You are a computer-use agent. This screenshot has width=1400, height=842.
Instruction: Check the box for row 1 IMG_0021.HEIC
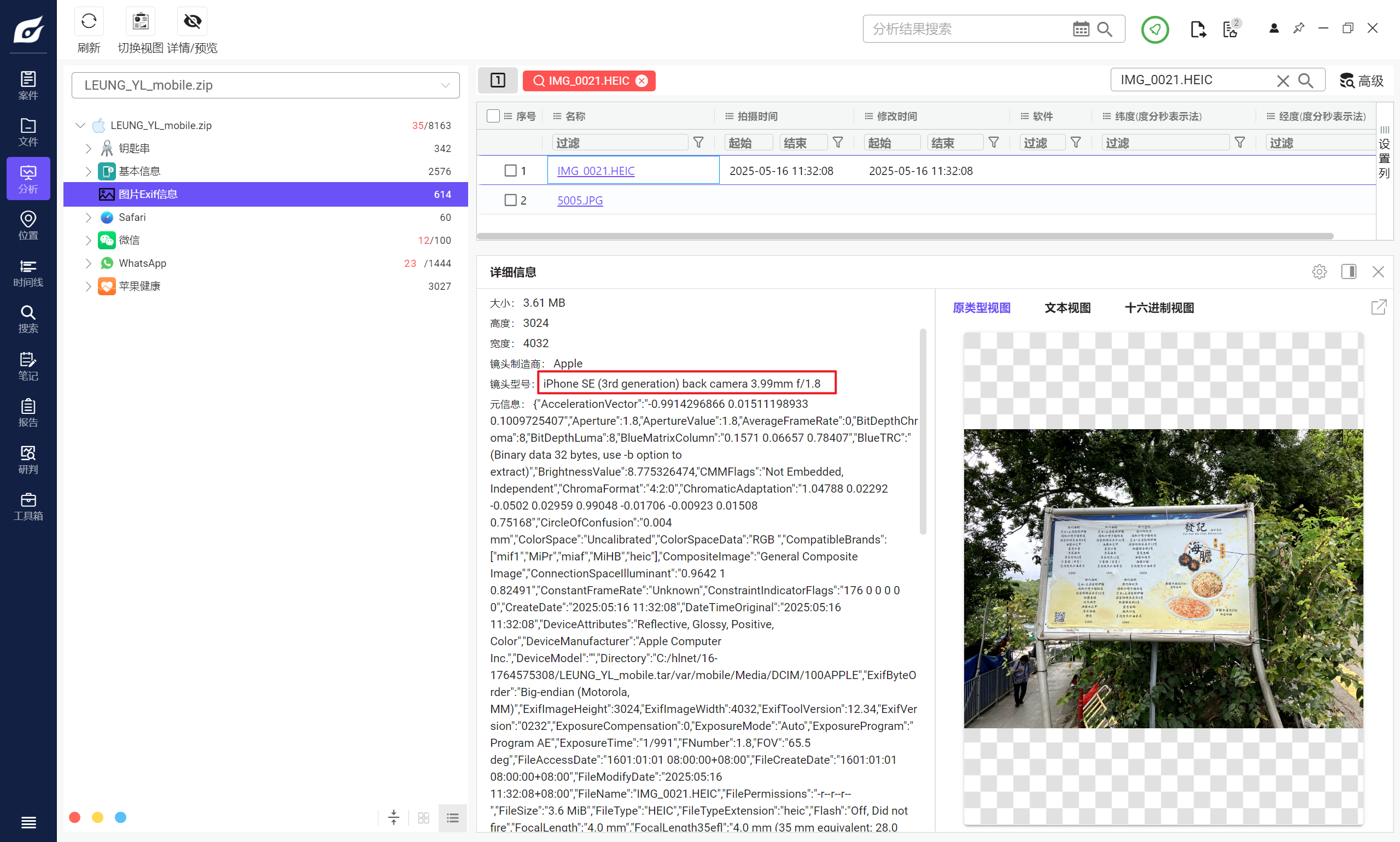pos(510,171)
